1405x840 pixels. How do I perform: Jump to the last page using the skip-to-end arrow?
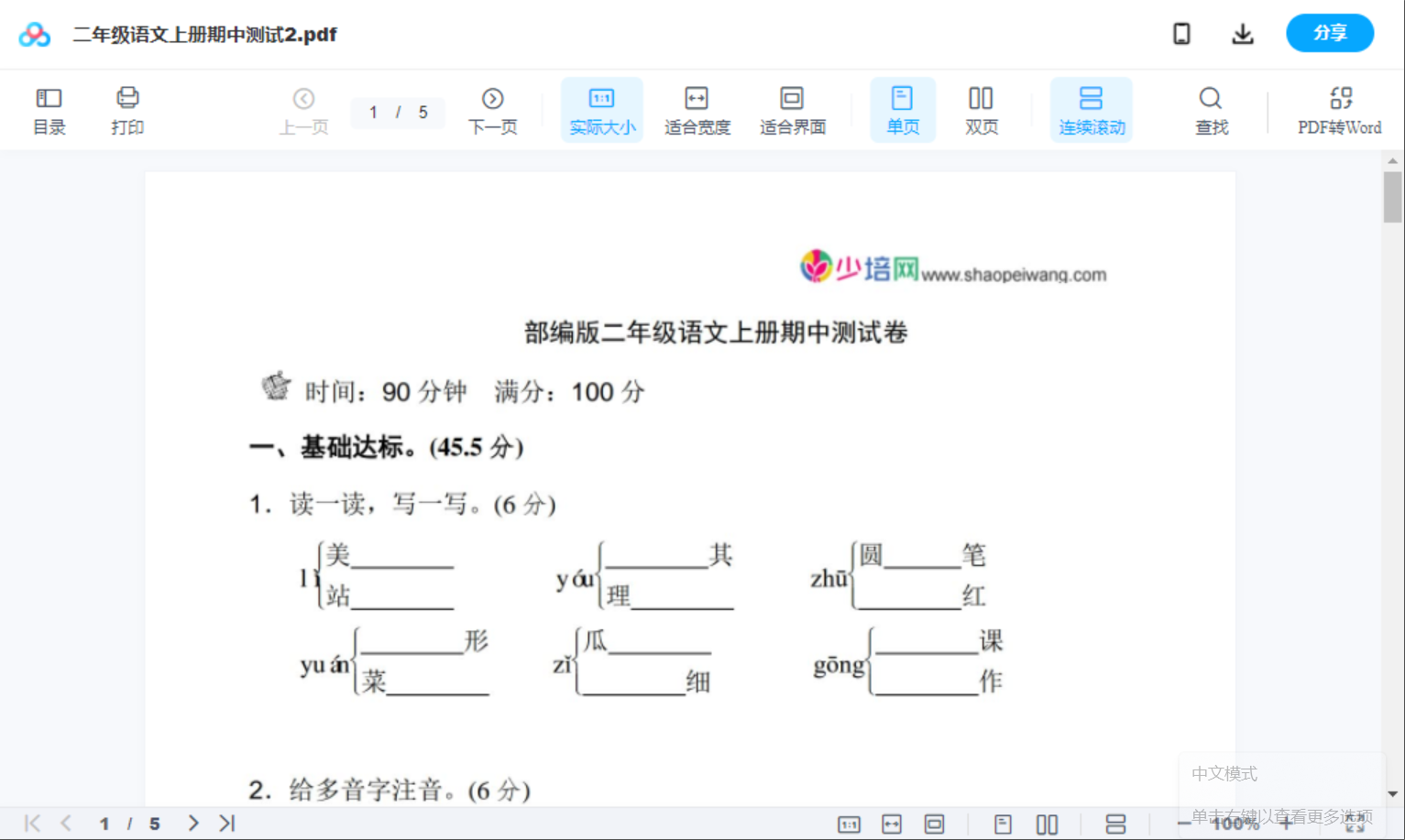tap(226, 823)
